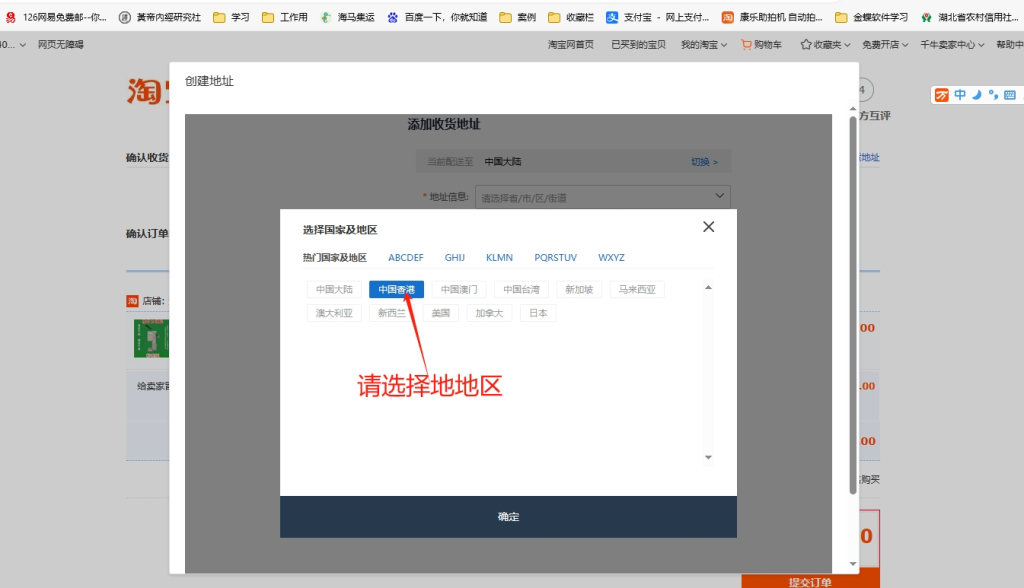Select 中国香港 region option

(x=397, y=289)
